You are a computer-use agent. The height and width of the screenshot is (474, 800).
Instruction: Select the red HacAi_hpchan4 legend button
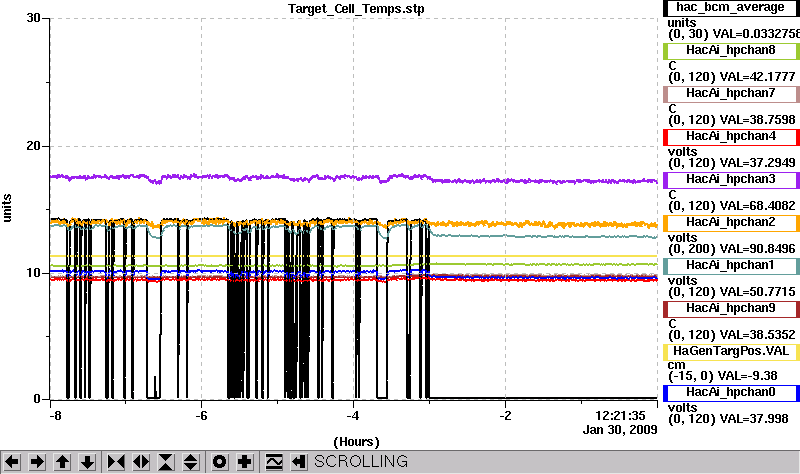[x=731, y=137]
